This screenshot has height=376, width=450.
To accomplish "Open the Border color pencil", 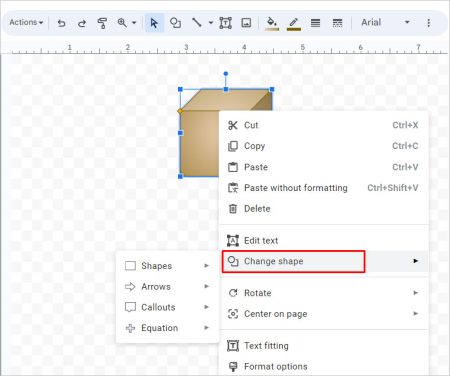I will [294, 23].
